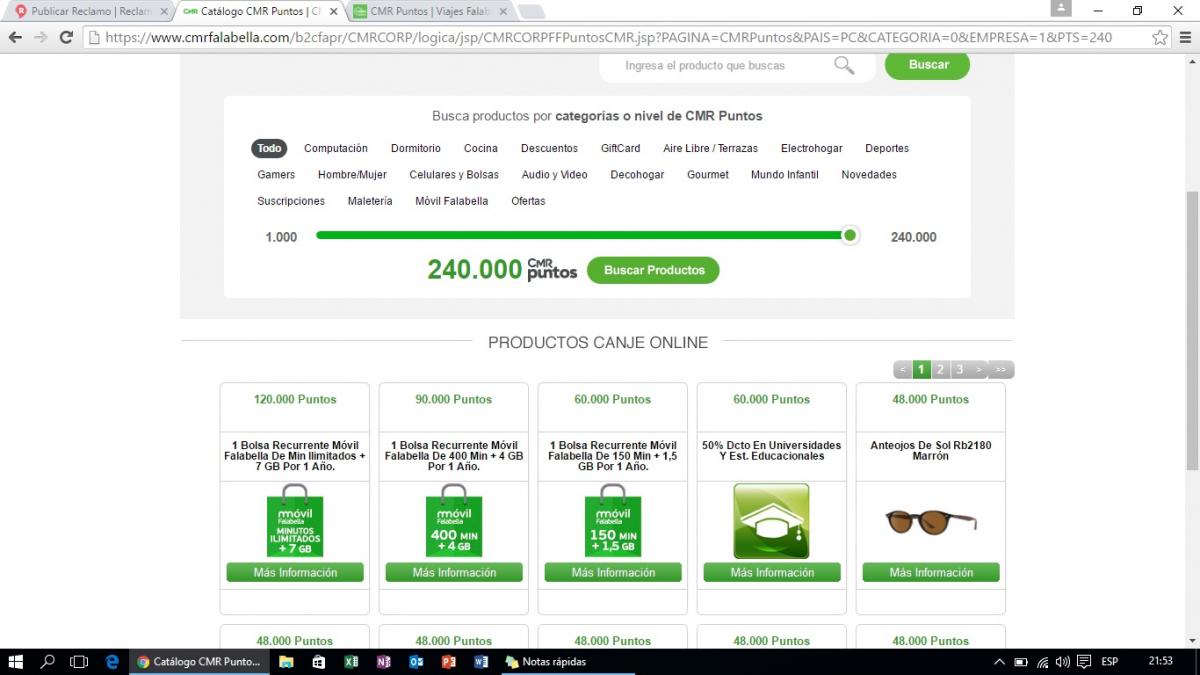Screen dimensions: 1200x675
Task: Click the 150 MIN + 1,5 GB bag image
Action: coord(613,521)
